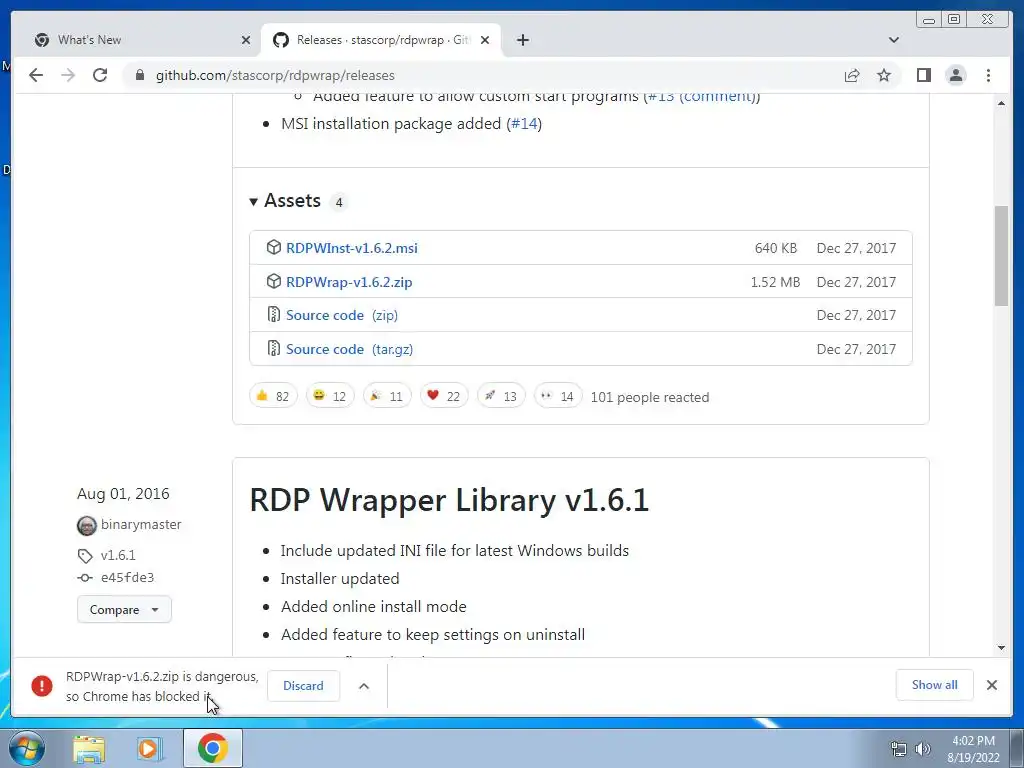Click the tag icon beside v1.6.1
The image size is (1024, 768).
(85, 556)
